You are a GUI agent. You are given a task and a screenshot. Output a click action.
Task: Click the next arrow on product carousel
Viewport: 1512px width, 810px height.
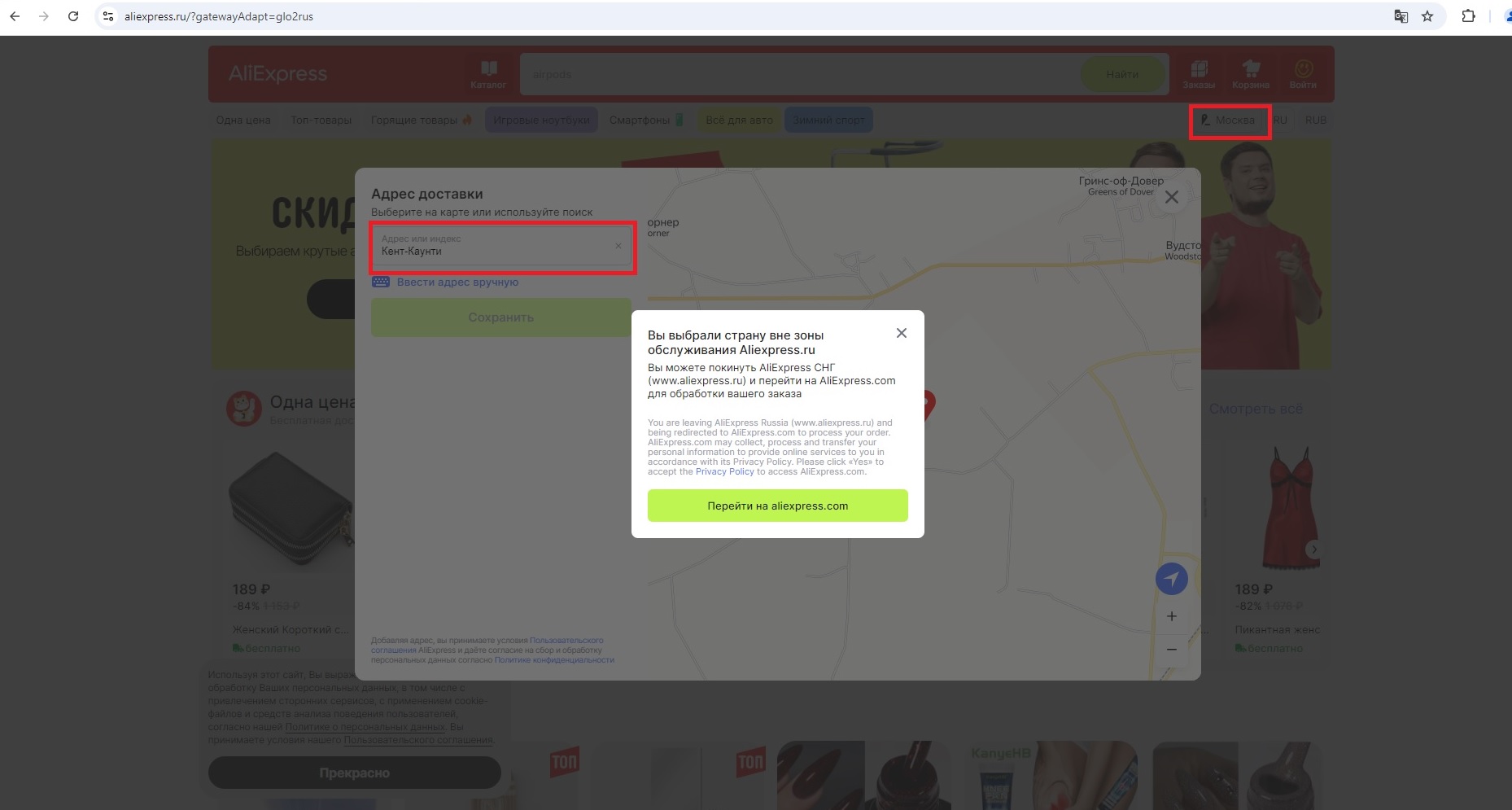1313,549
